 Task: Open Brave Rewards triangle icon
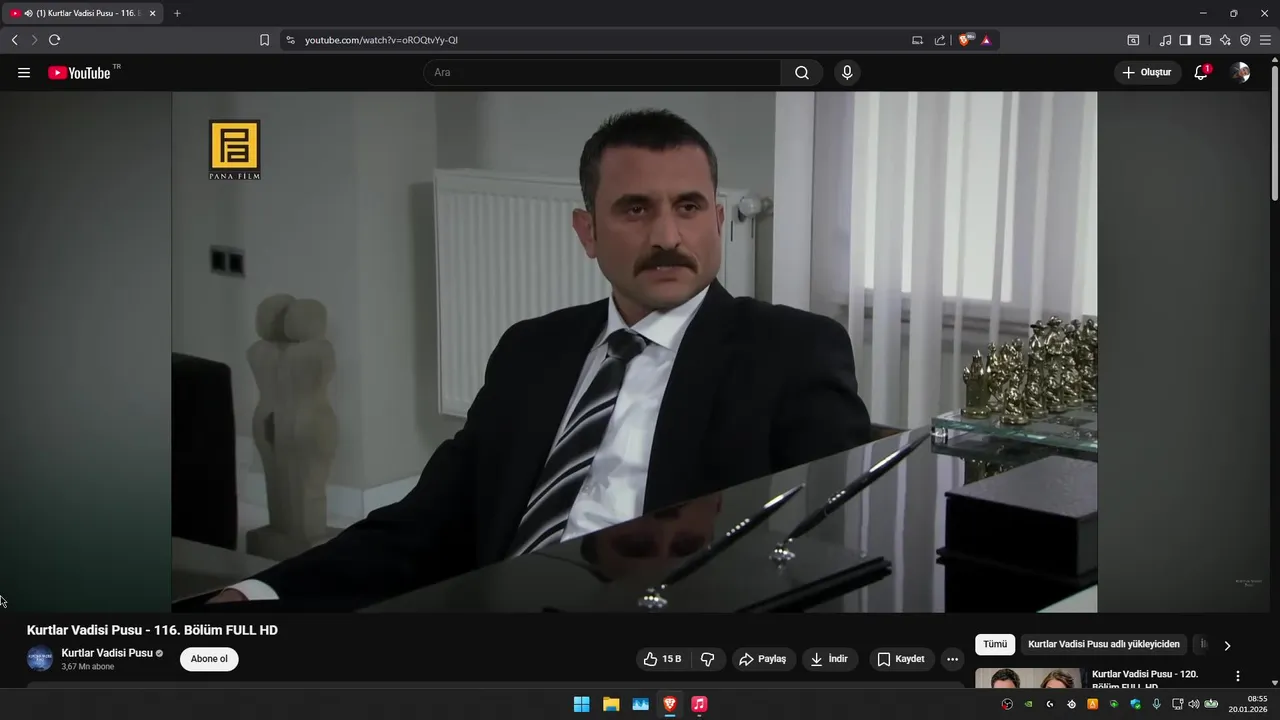click(x=986, y=40)
